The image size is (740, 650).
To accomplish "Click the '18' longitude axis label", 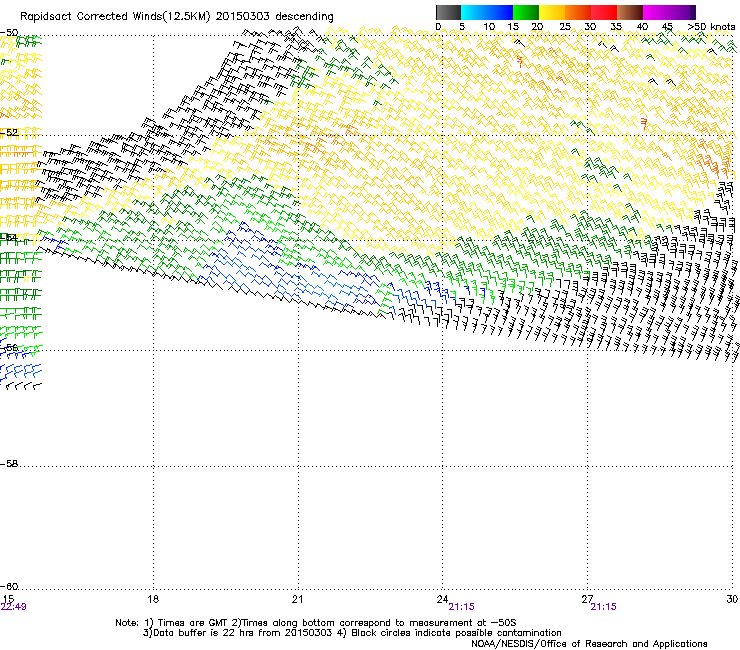I will click(x=153, y=599).
